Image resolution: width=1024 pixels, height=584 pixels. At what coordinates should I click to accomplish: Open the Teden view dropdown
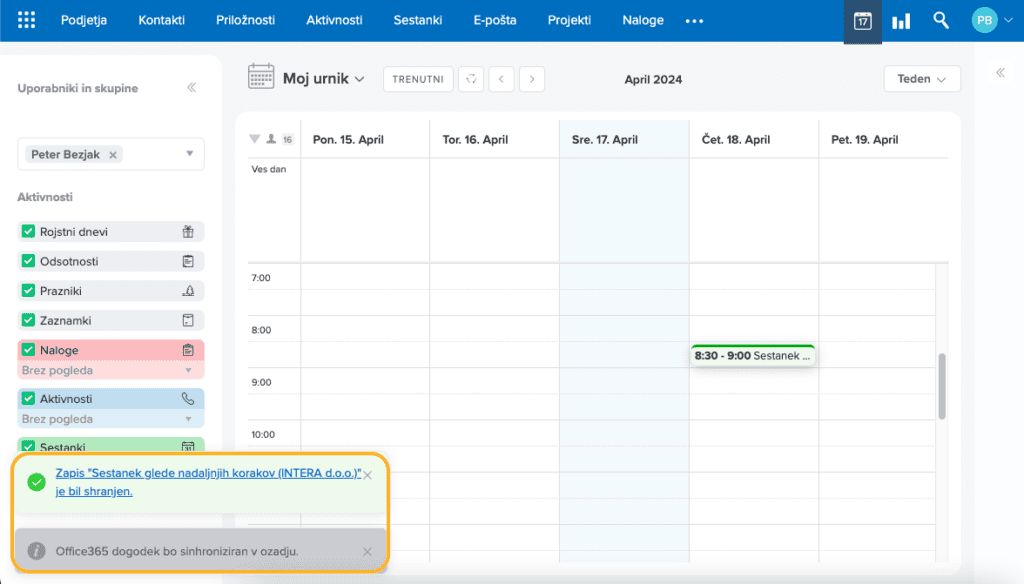pos(921,79)
